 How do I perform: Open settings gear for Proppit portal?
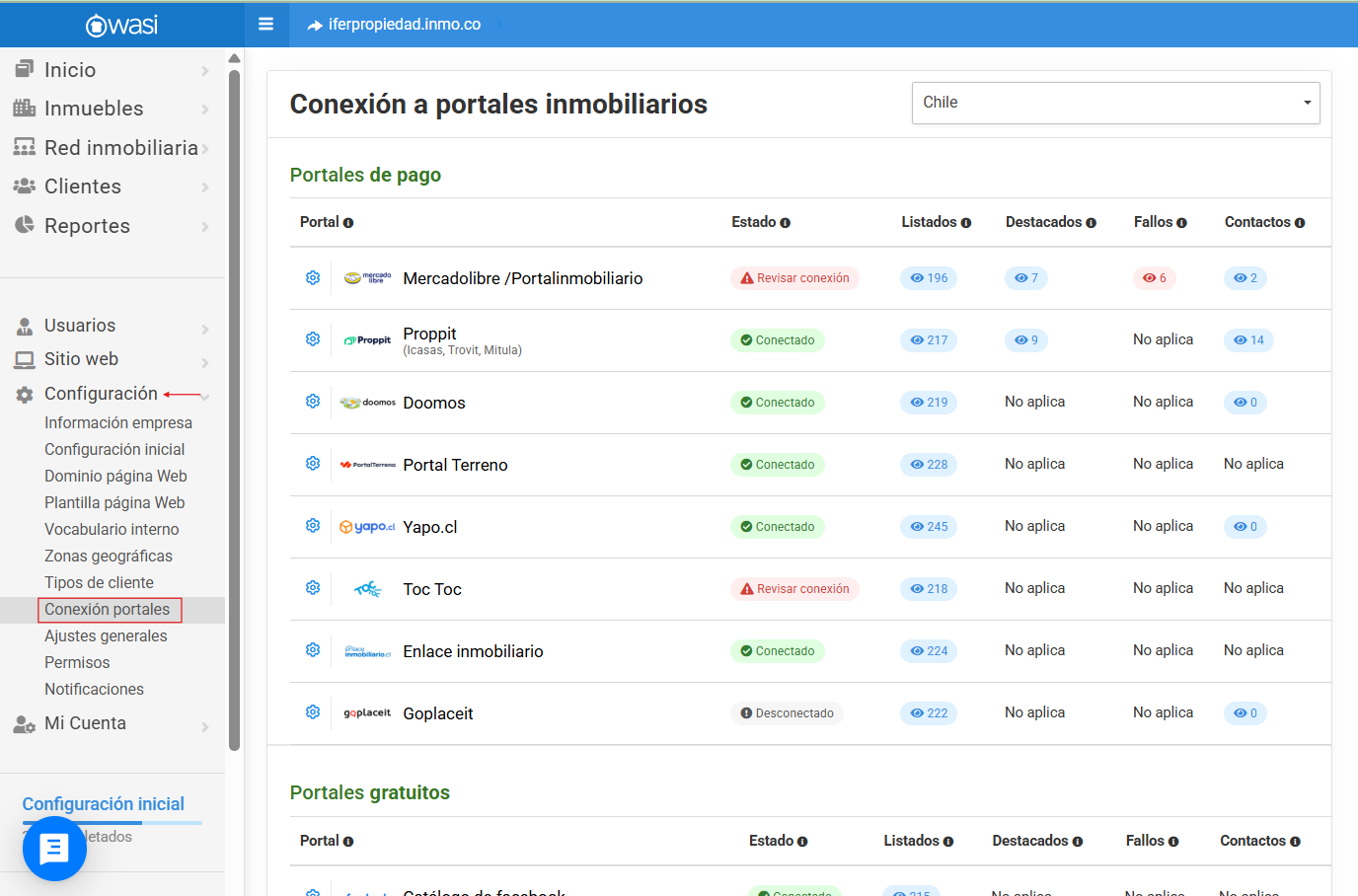tap(313, 339)
